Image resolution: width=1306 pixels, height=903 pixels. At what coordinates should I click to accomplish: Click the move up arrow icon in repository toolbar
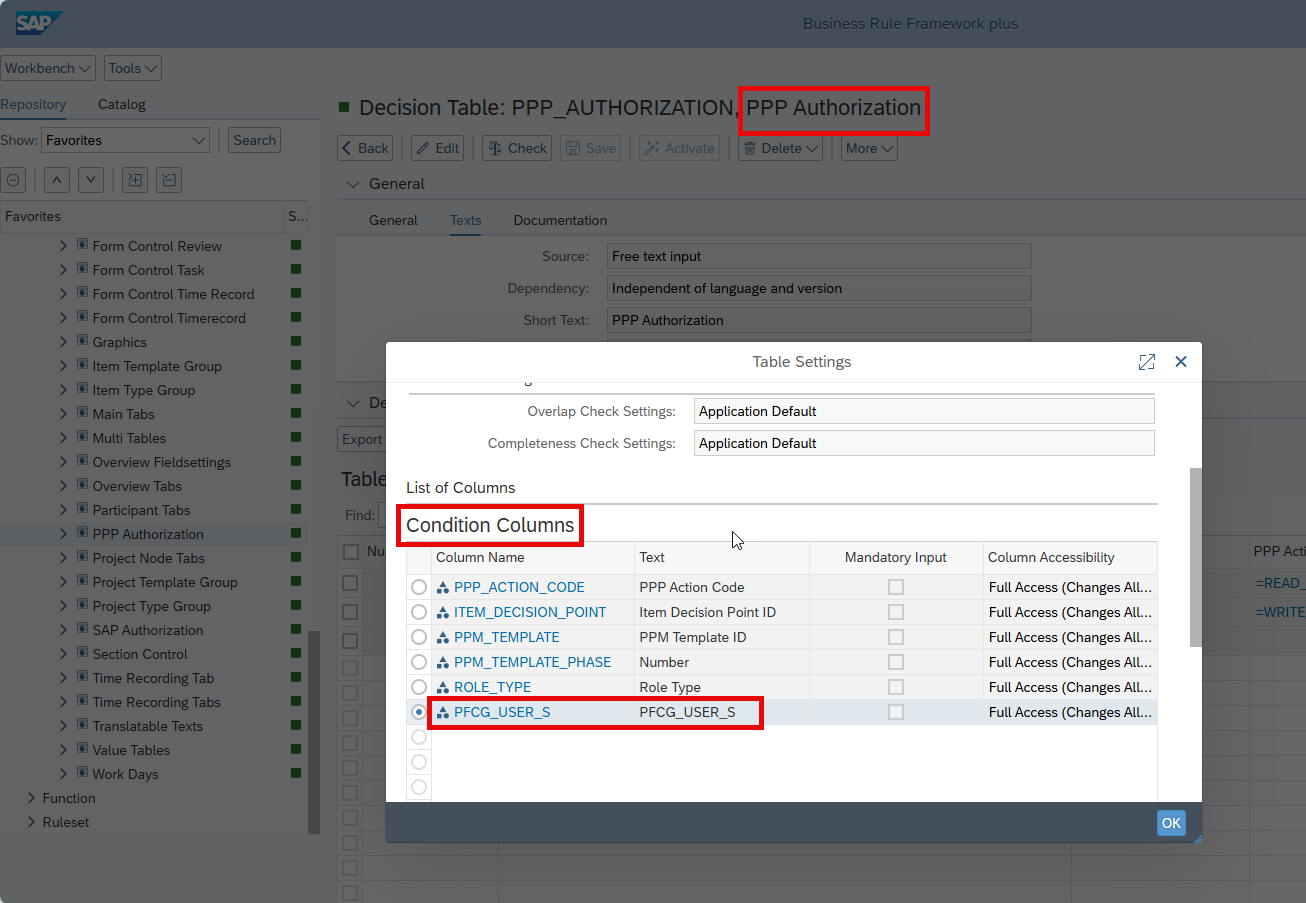pos(57,180)
